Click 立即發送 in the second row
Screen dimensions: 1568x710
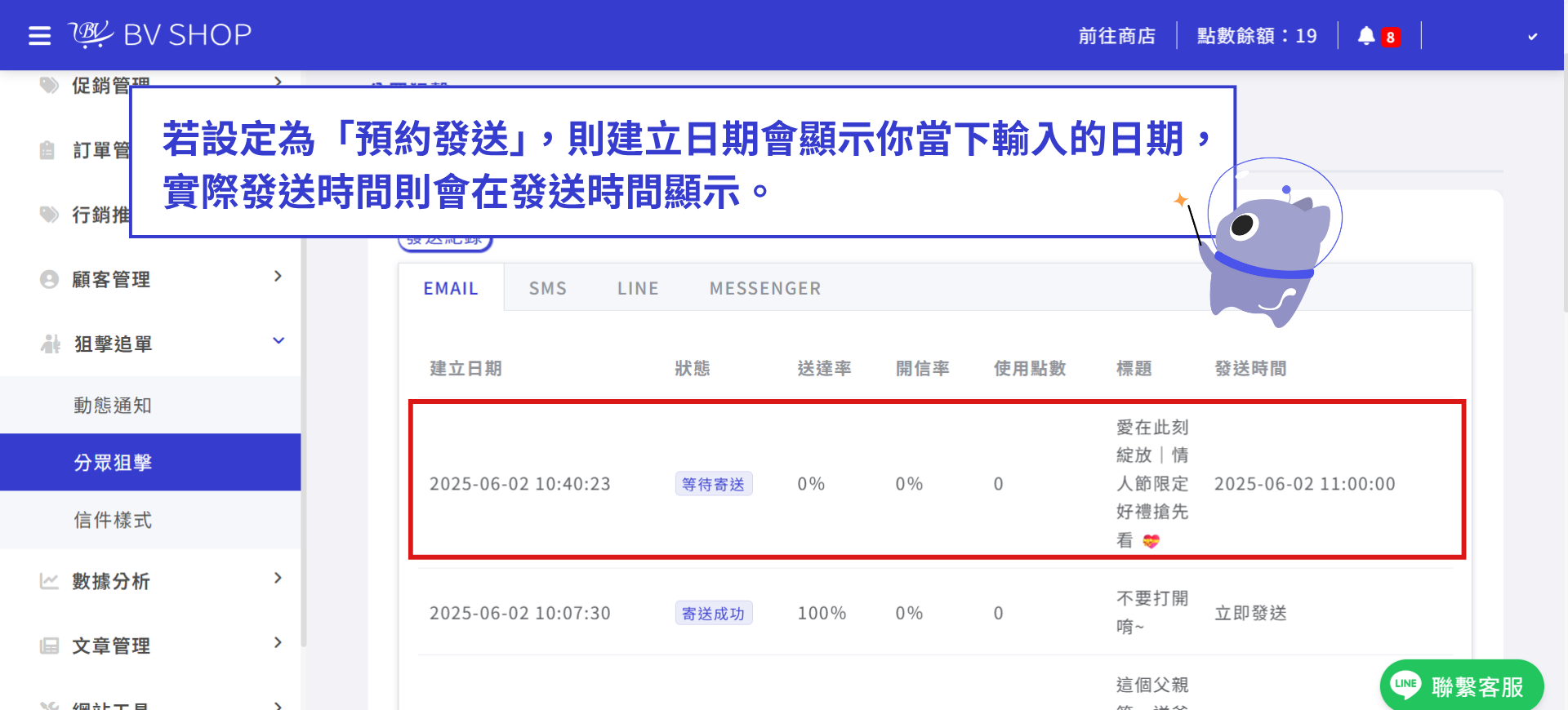tap(1251, 613)
